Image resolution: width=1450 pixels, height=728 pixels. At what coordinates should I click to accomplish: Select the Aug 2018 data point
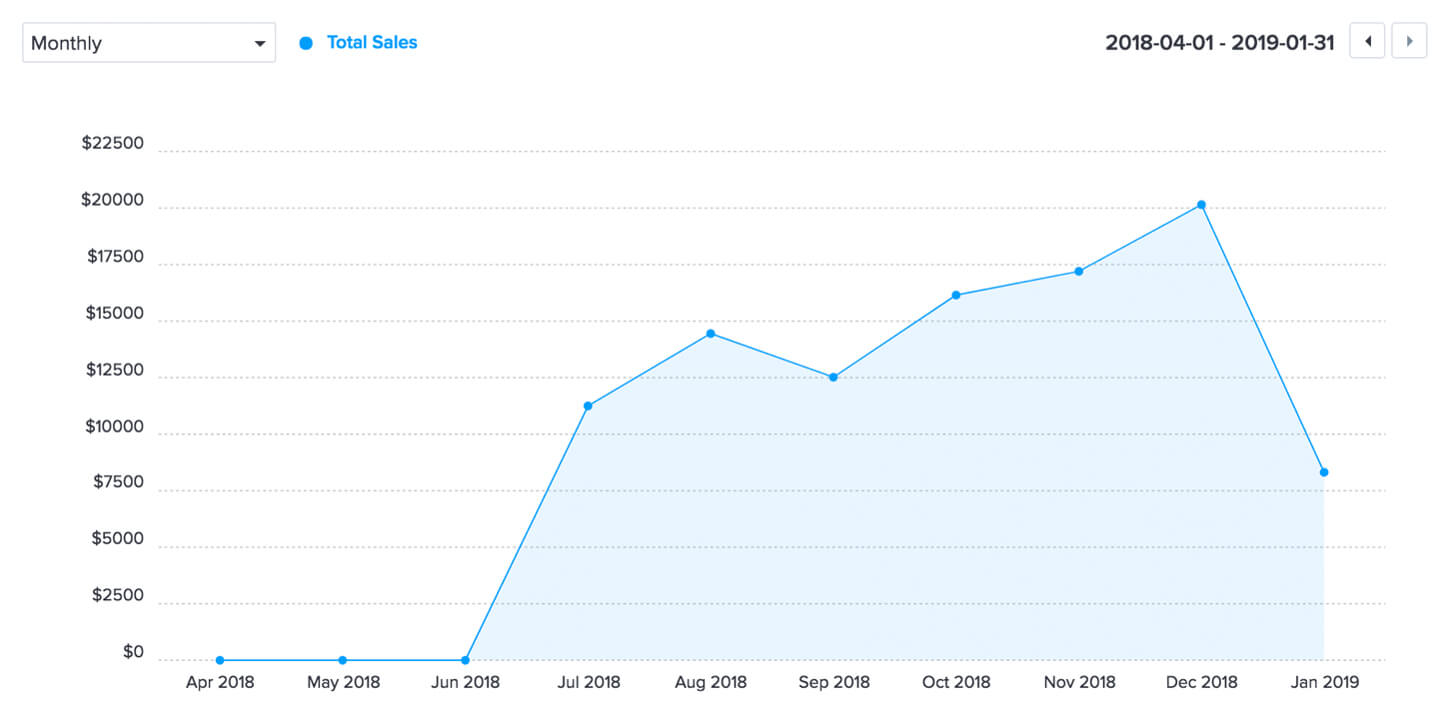[710, 333]
